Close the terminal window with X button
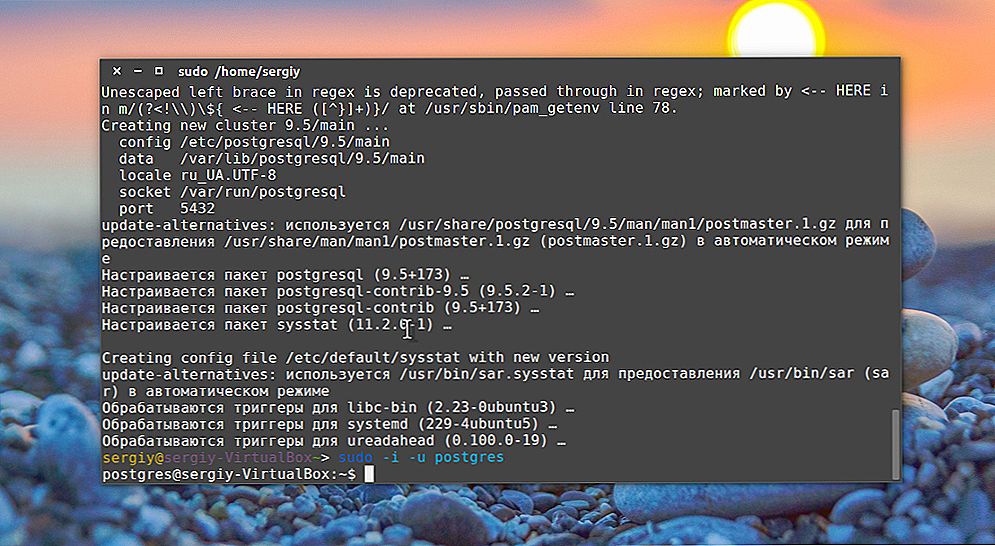The width and height of the screenshot is (995, 546). point(117,71)
